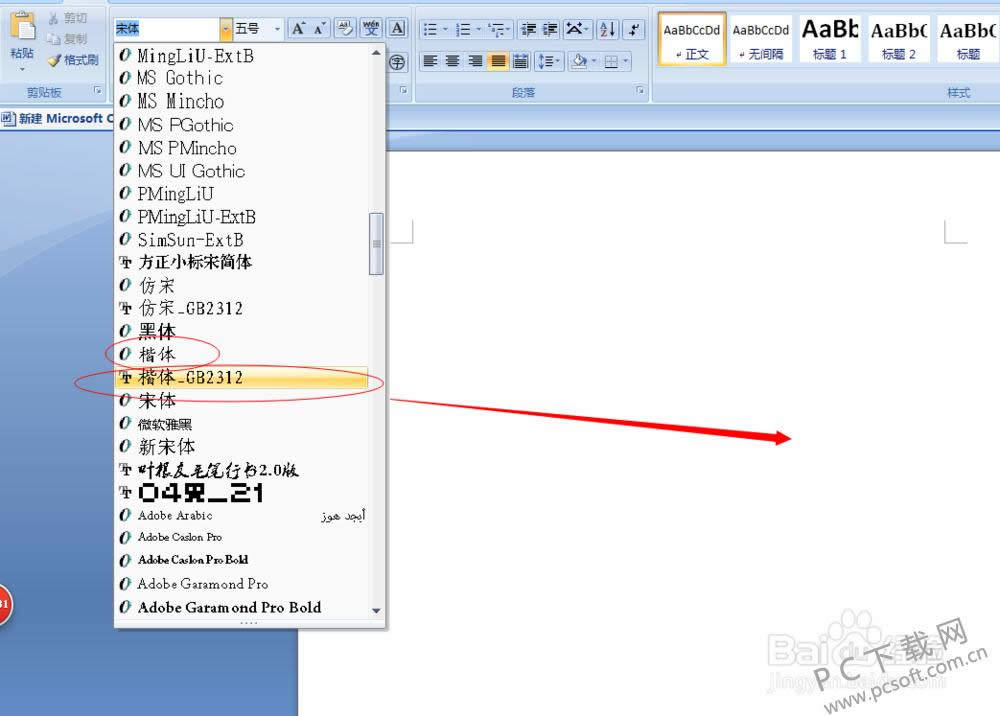Viewport: 1000px width, 716px height.
Task: Toggle the Numbering list on
Action: click(x=462, y=28)
